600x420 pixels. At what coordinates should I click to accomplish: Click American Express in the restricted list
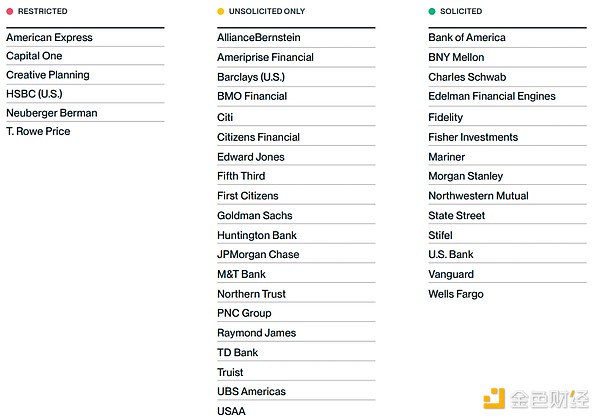(49, 38)
